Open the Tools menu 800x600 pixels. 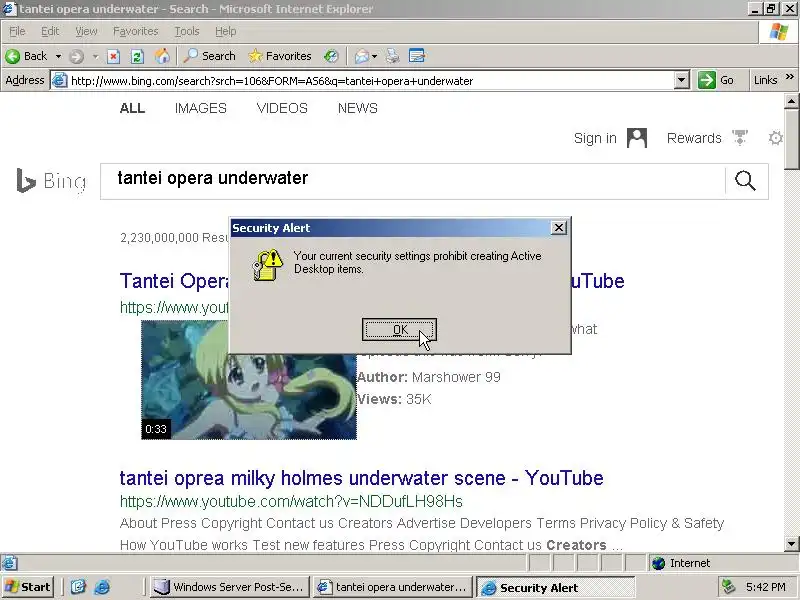tap(187, 32)
